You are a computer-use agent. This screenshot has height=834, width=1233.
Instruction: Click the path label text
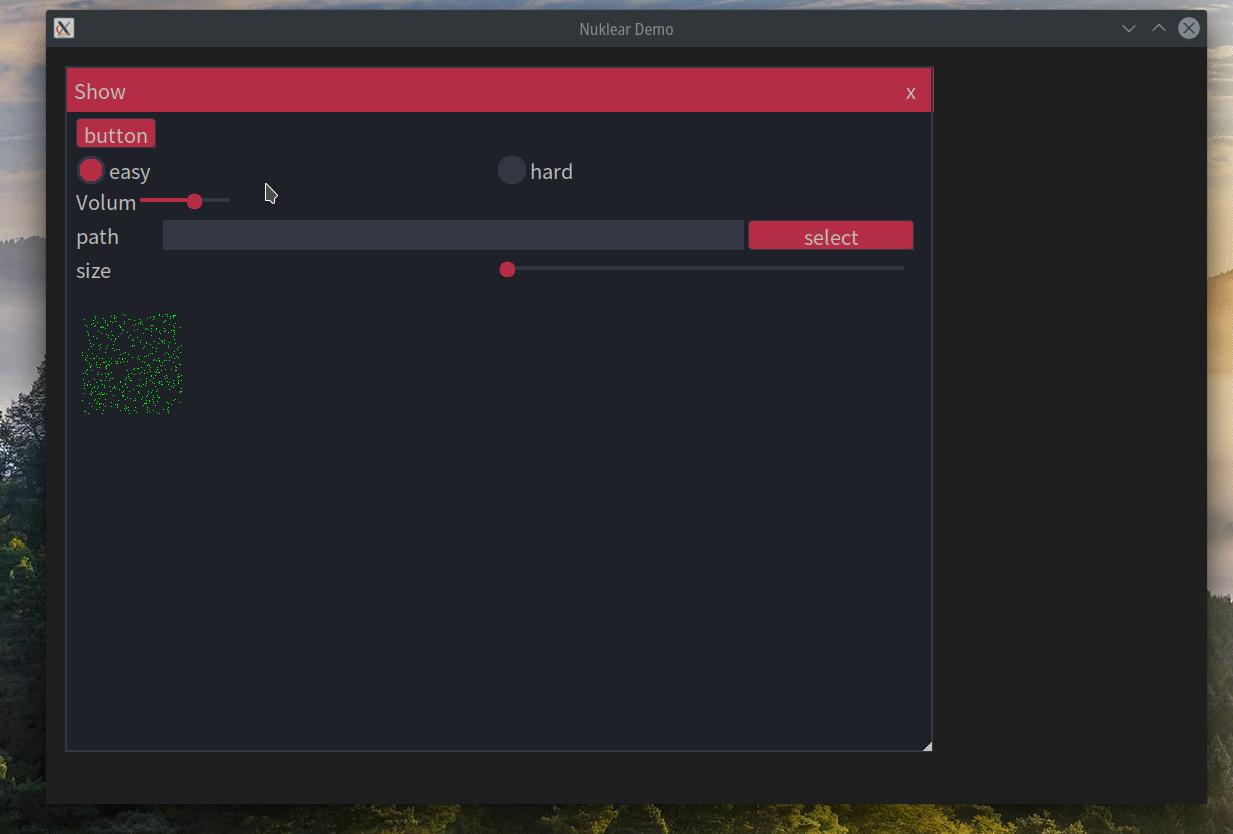point(97,237)
